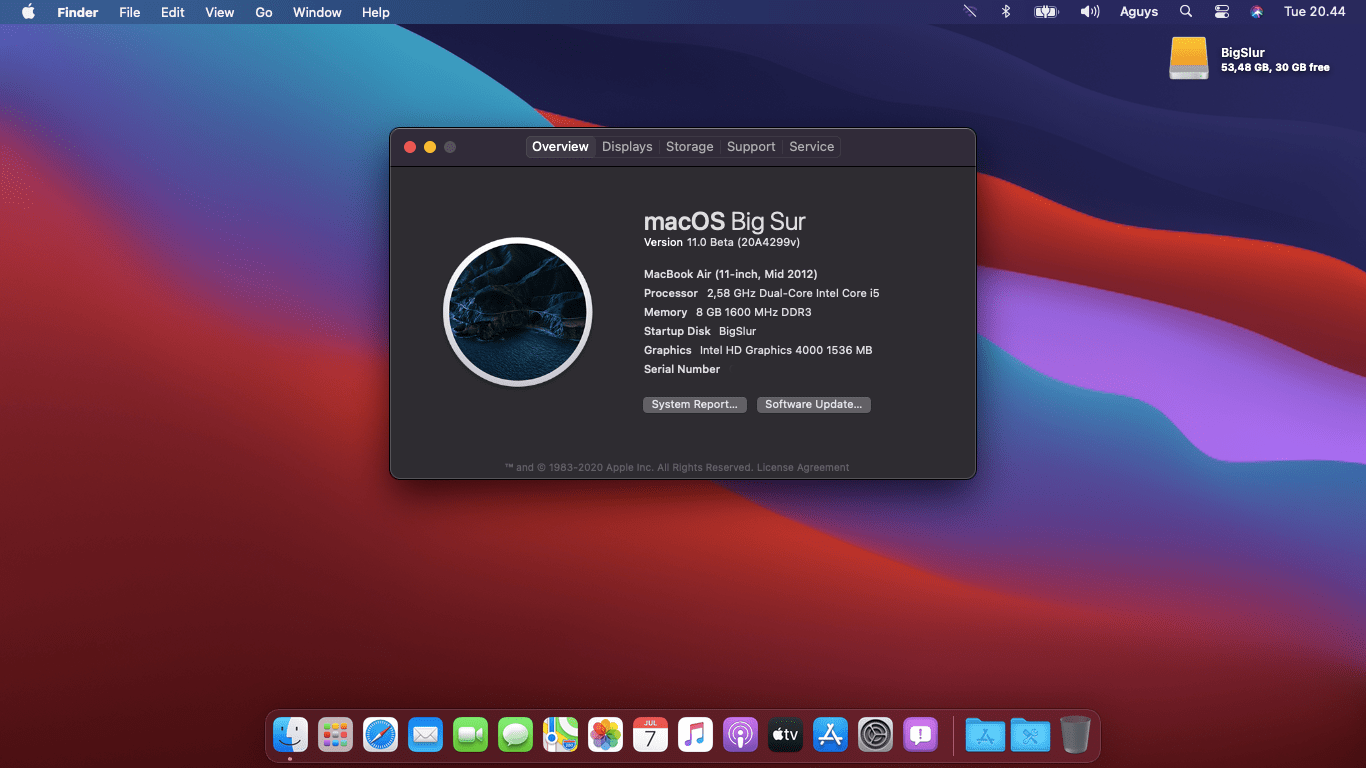Viewport: 1366px width, 768px height.
Task: Open the Aguys user menu
Action: coord(1139,12)
